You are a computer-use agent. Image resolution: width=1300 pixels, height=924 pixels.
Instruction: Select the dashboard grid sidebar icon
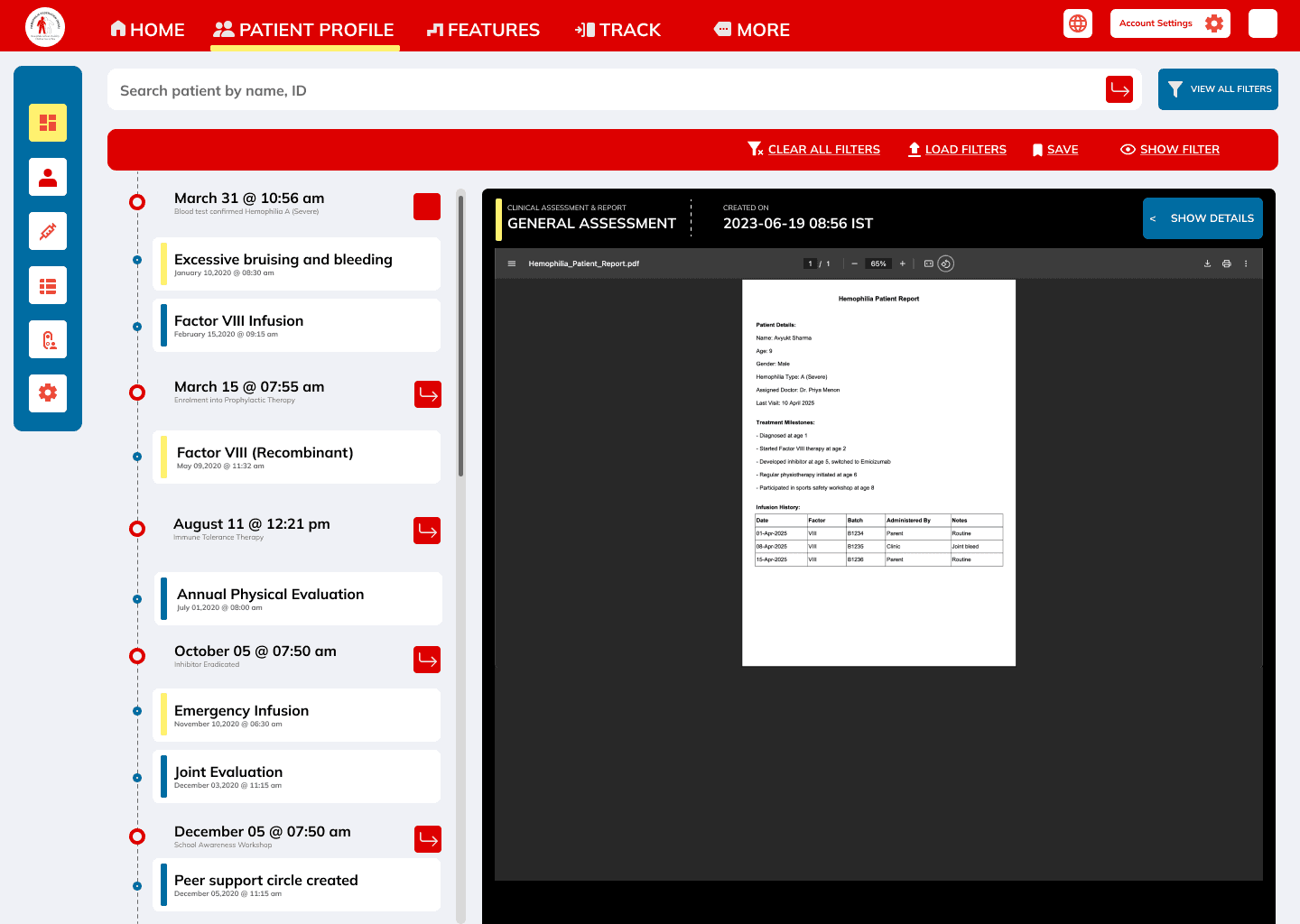(x=48, y=123)
